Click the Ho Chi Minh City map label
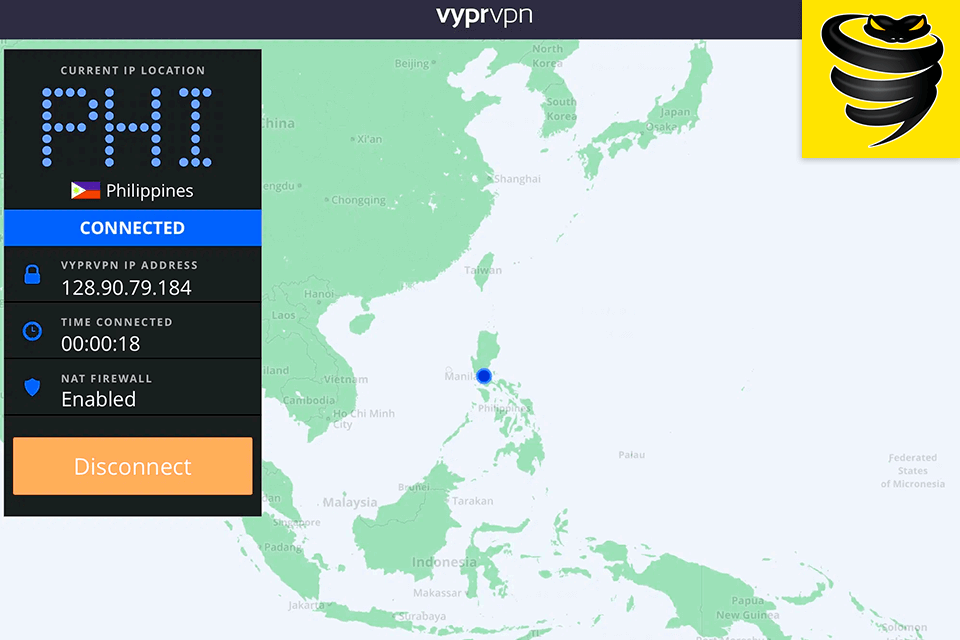The image size is (960, 640). [x=364, y=419]
